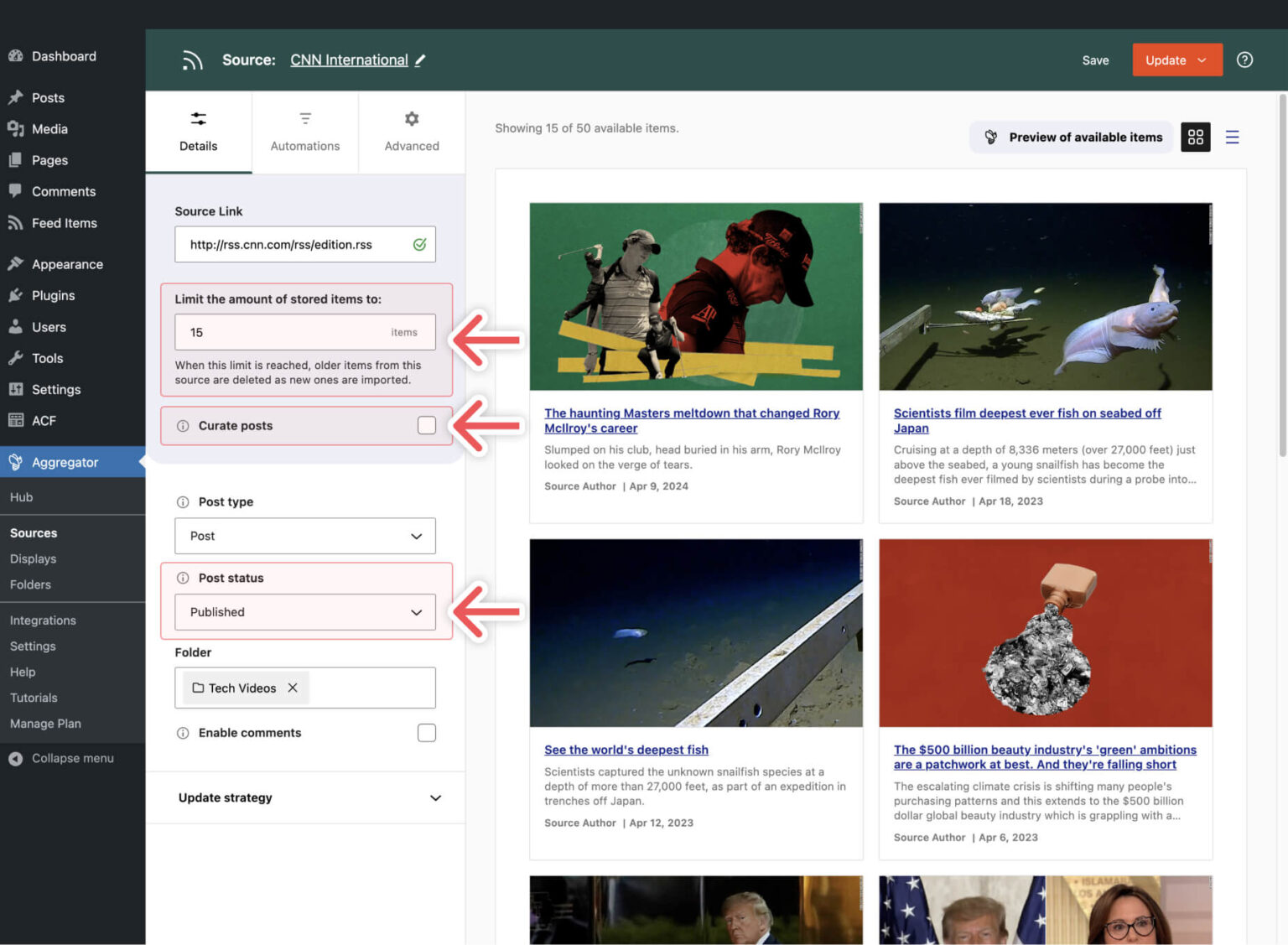Open Integrations in Aggregator submenu
The width and height of the screenshot is (1288, 945).
click(x=43, y=620)
